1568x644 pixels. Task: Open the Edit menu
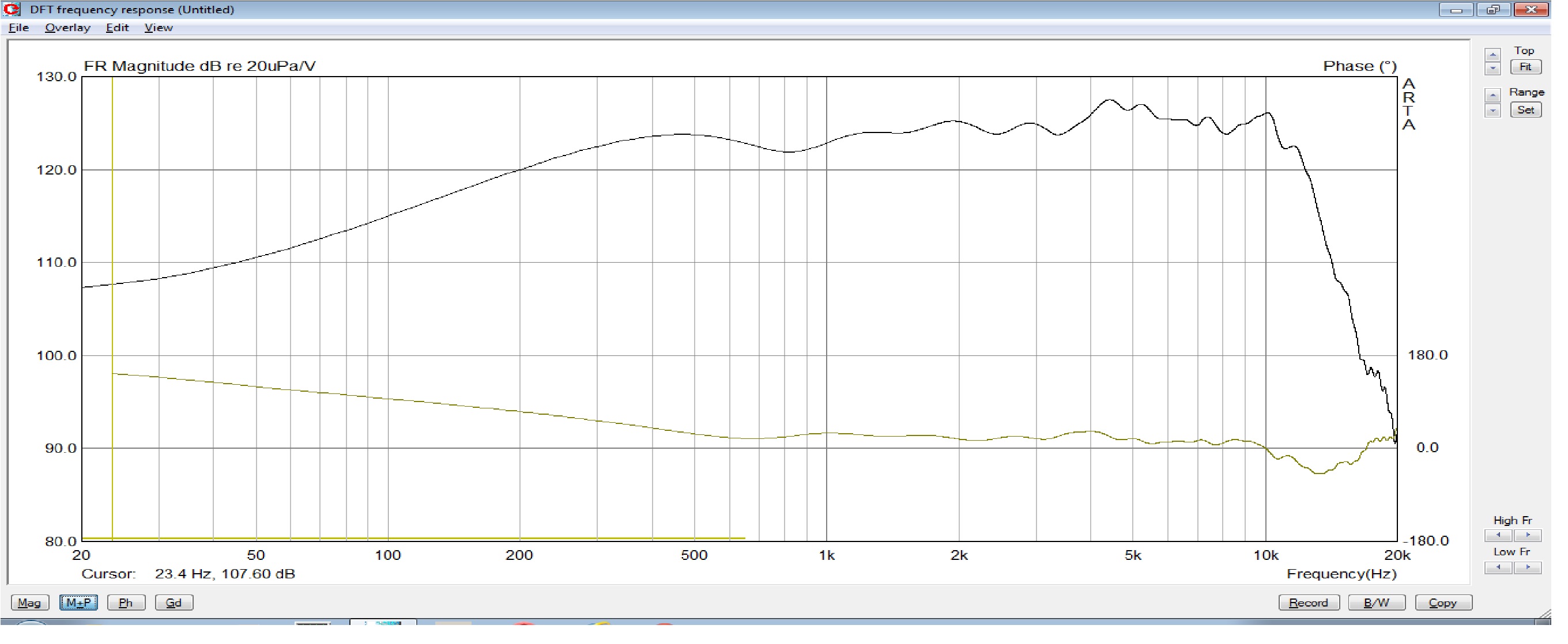click(x=117, y=28)
